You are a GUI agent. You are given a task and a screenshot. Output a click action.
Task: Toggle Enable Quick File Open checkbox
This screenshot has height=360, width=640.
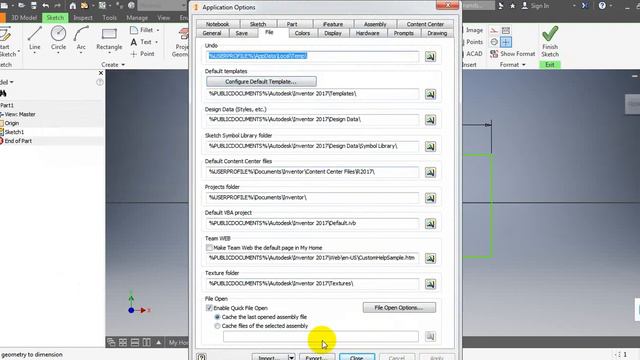(209, 308)
